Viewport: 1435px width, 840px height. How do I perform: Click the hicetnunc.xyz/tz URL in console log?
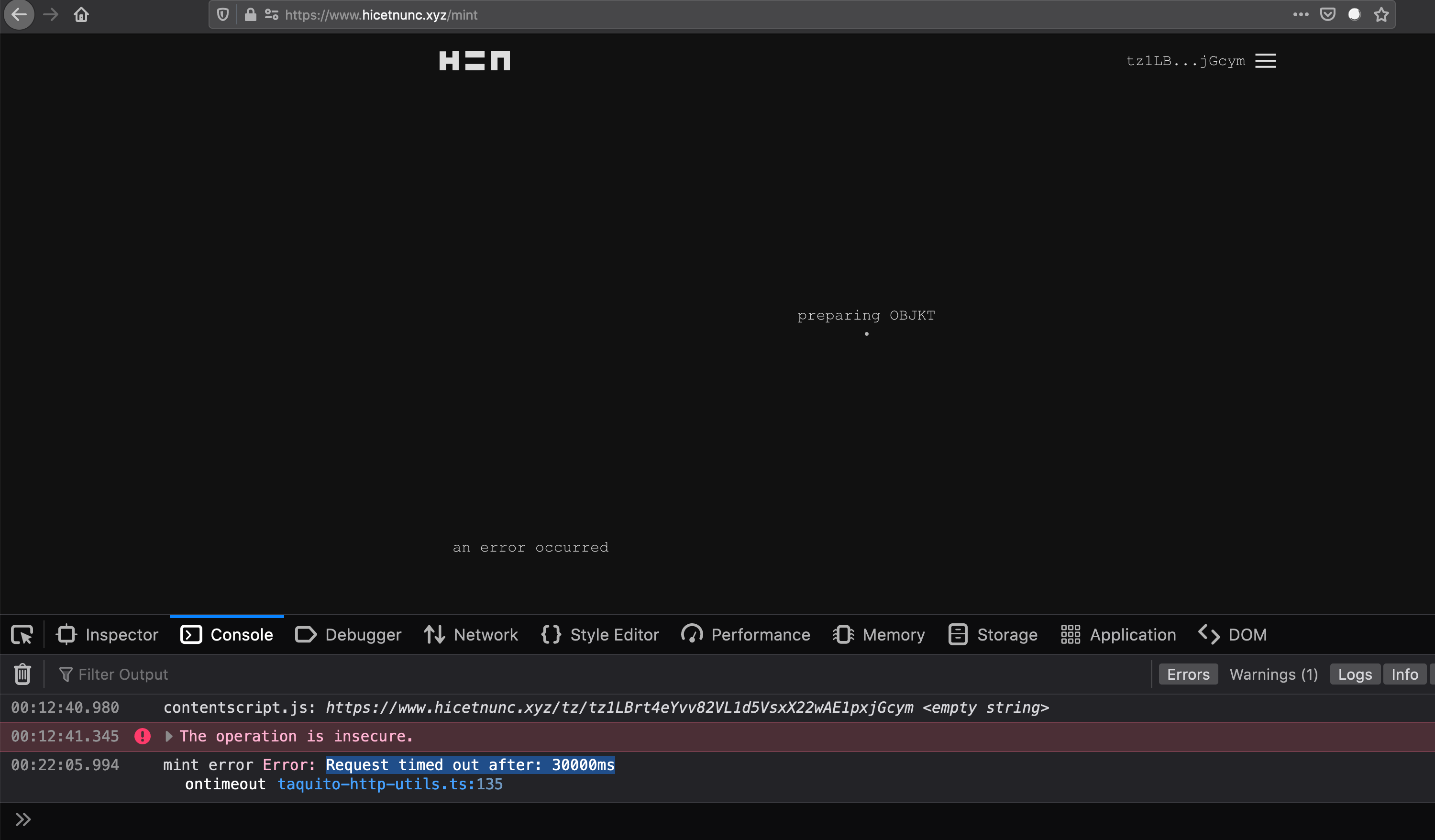pyautogui.click(x=619, y=708)
